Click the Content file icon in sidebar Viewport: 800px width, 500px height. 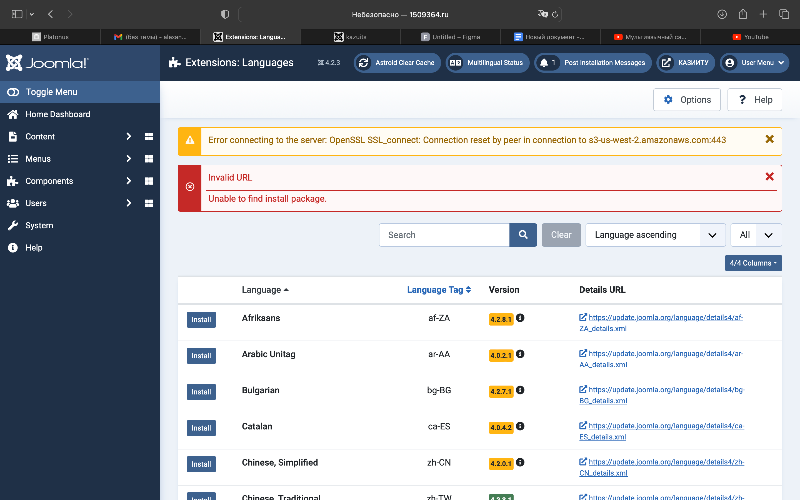13,137
